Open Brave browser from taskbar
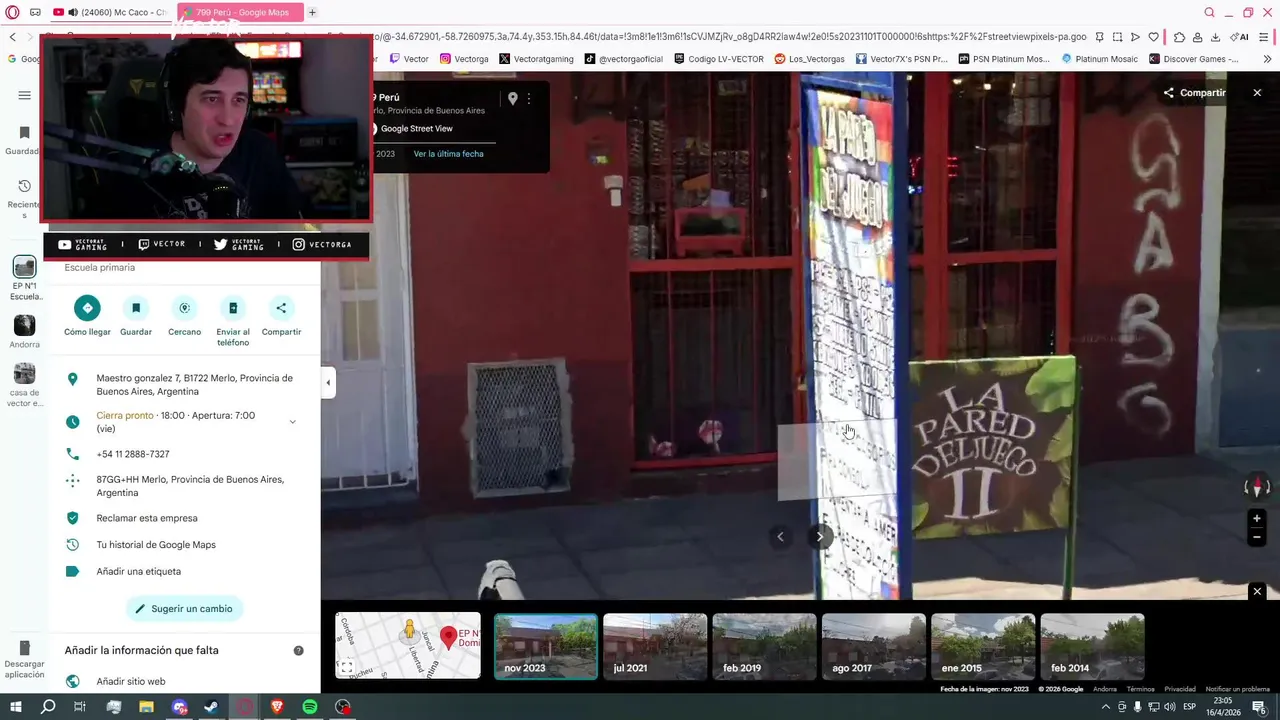This screenshot has height=720, width=1280. point(277,707)
